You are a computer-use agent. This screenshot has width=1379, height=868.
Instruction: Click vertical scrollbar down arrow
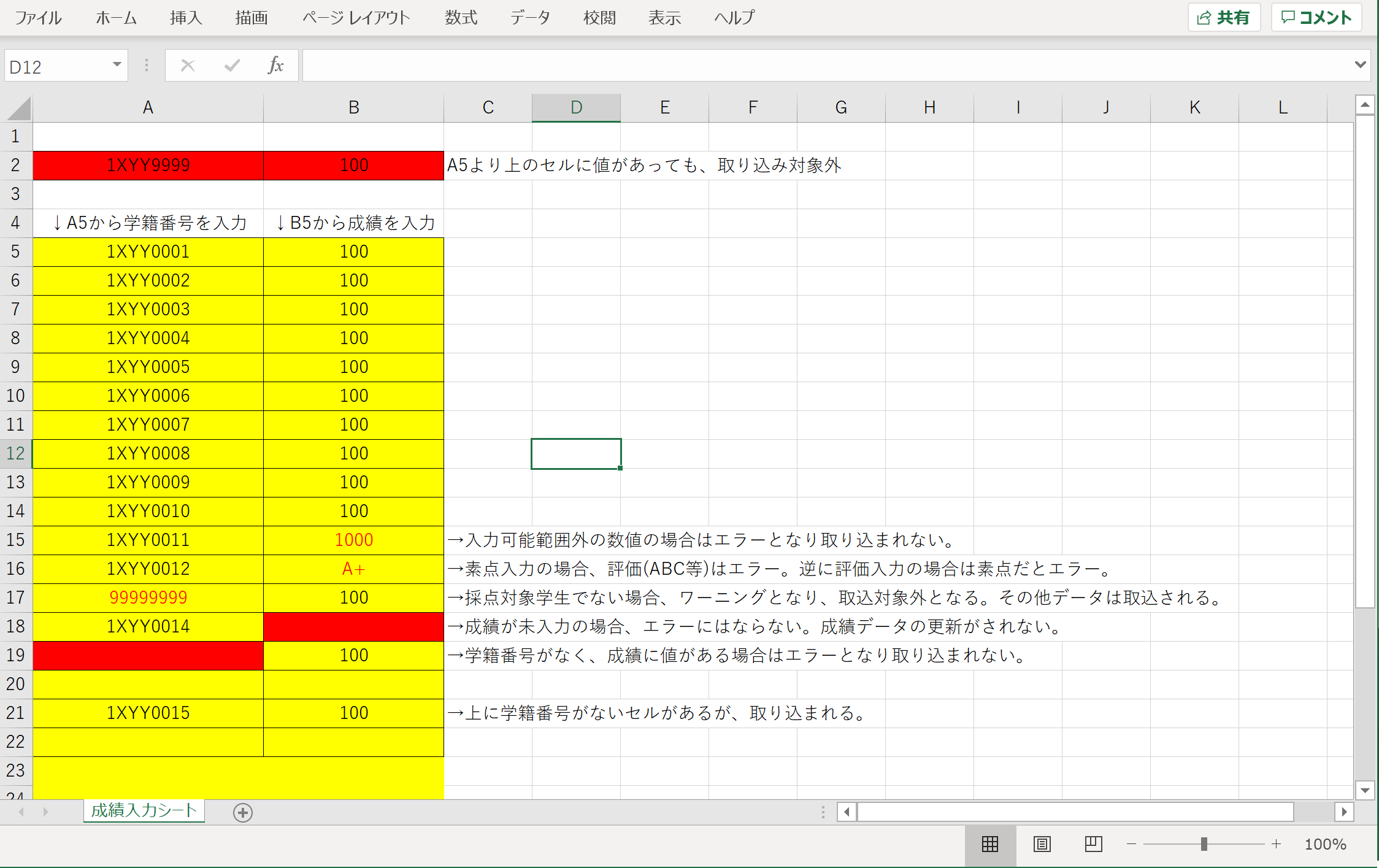(1365, 790)
